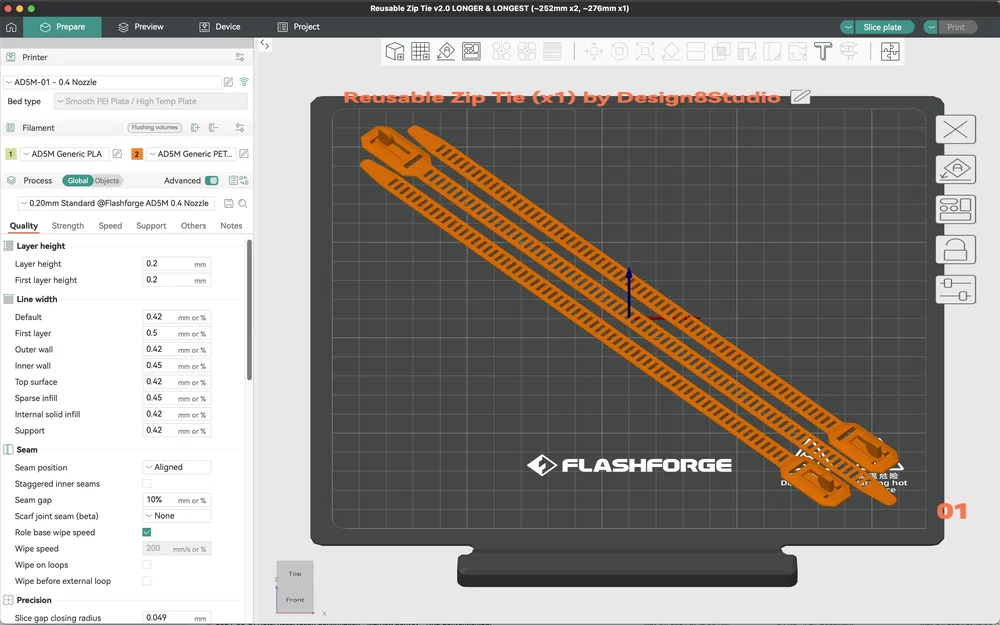The width and height of the screenshot is (1000, 625).
Task: Enable Staggered inner seams checkbox
Action: [x=147, y=483]
